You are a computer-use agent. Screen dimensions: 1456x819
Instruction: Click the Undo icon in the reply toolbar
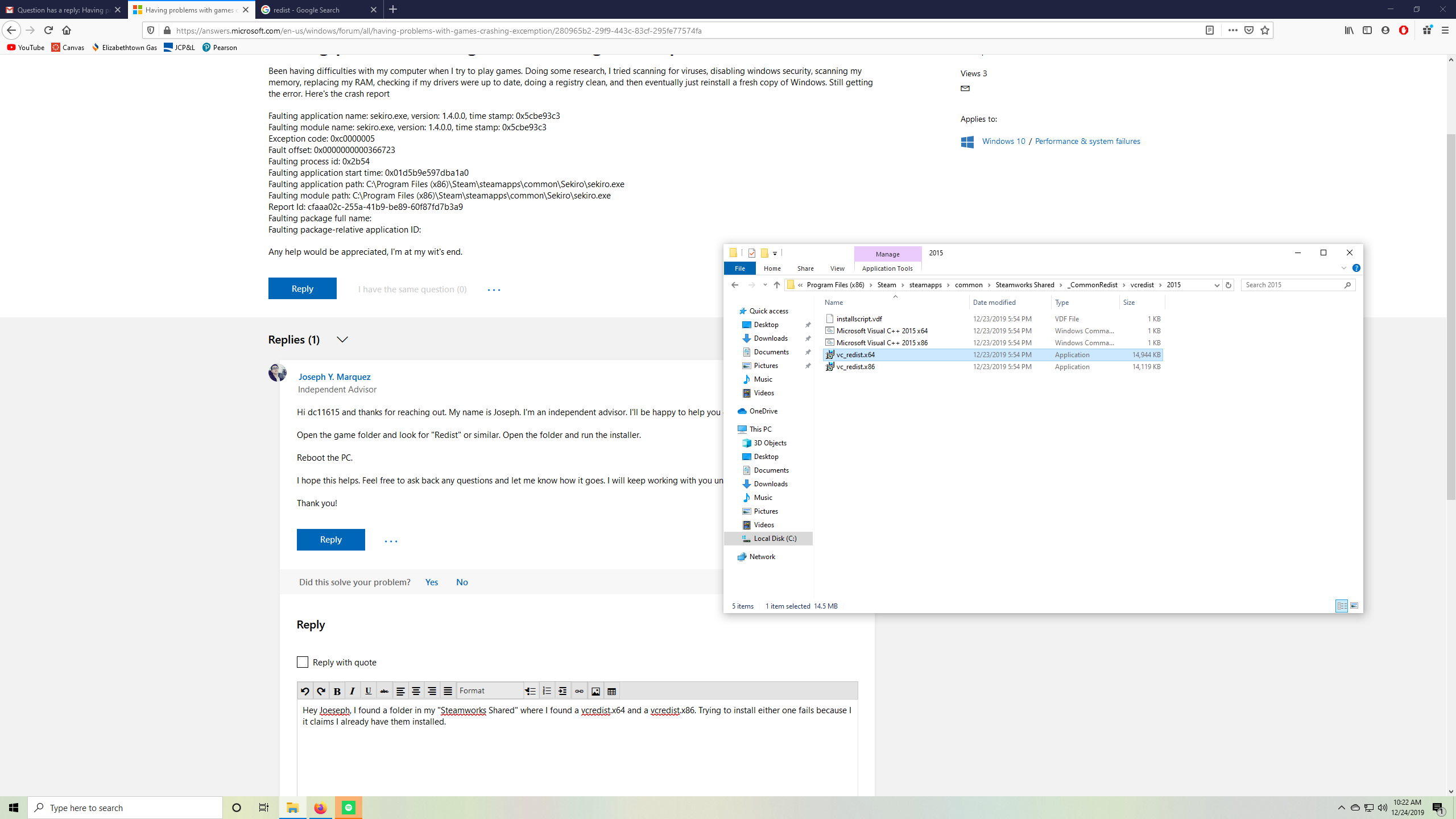tap(305, 690)
